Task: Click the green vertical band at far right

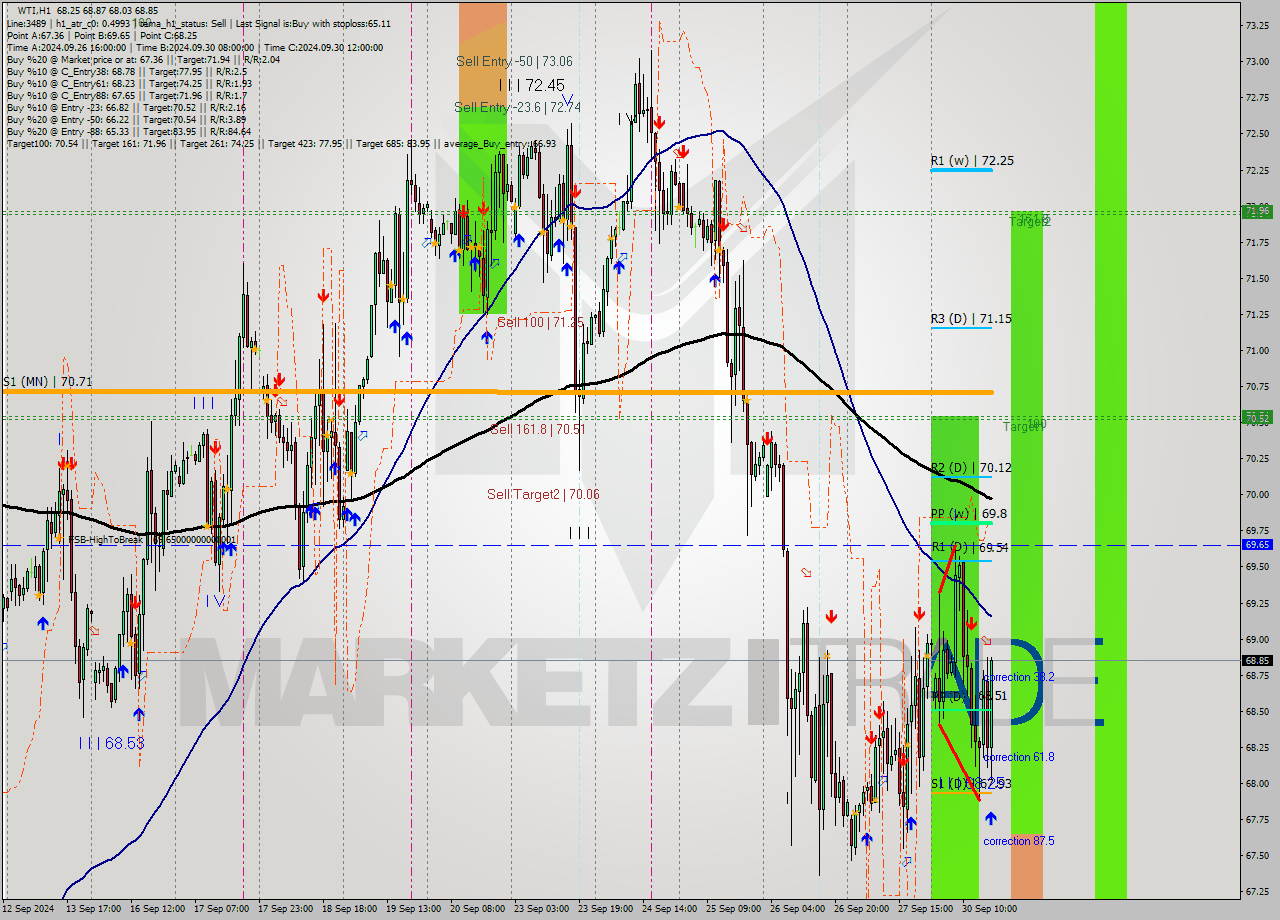Action: click(1110, 450)
